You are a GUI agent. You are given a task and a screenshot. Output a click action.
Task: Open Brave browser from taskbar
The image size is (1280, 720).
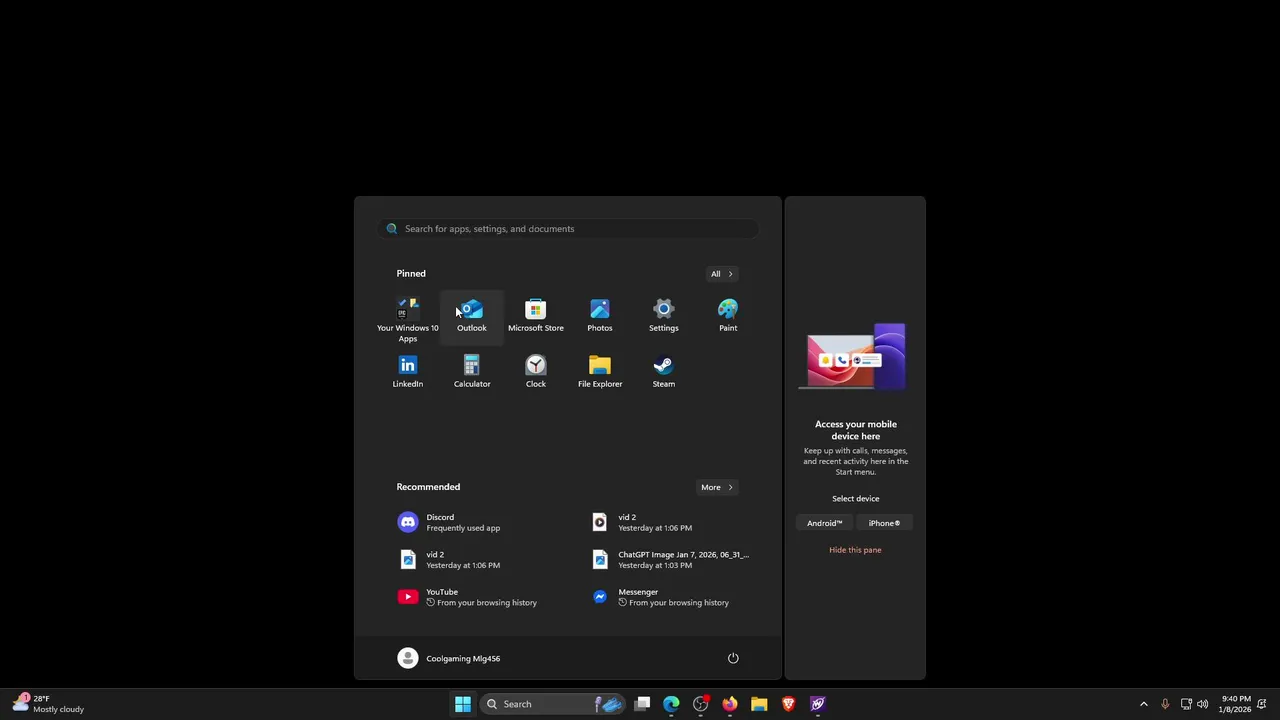pos(788,704)
